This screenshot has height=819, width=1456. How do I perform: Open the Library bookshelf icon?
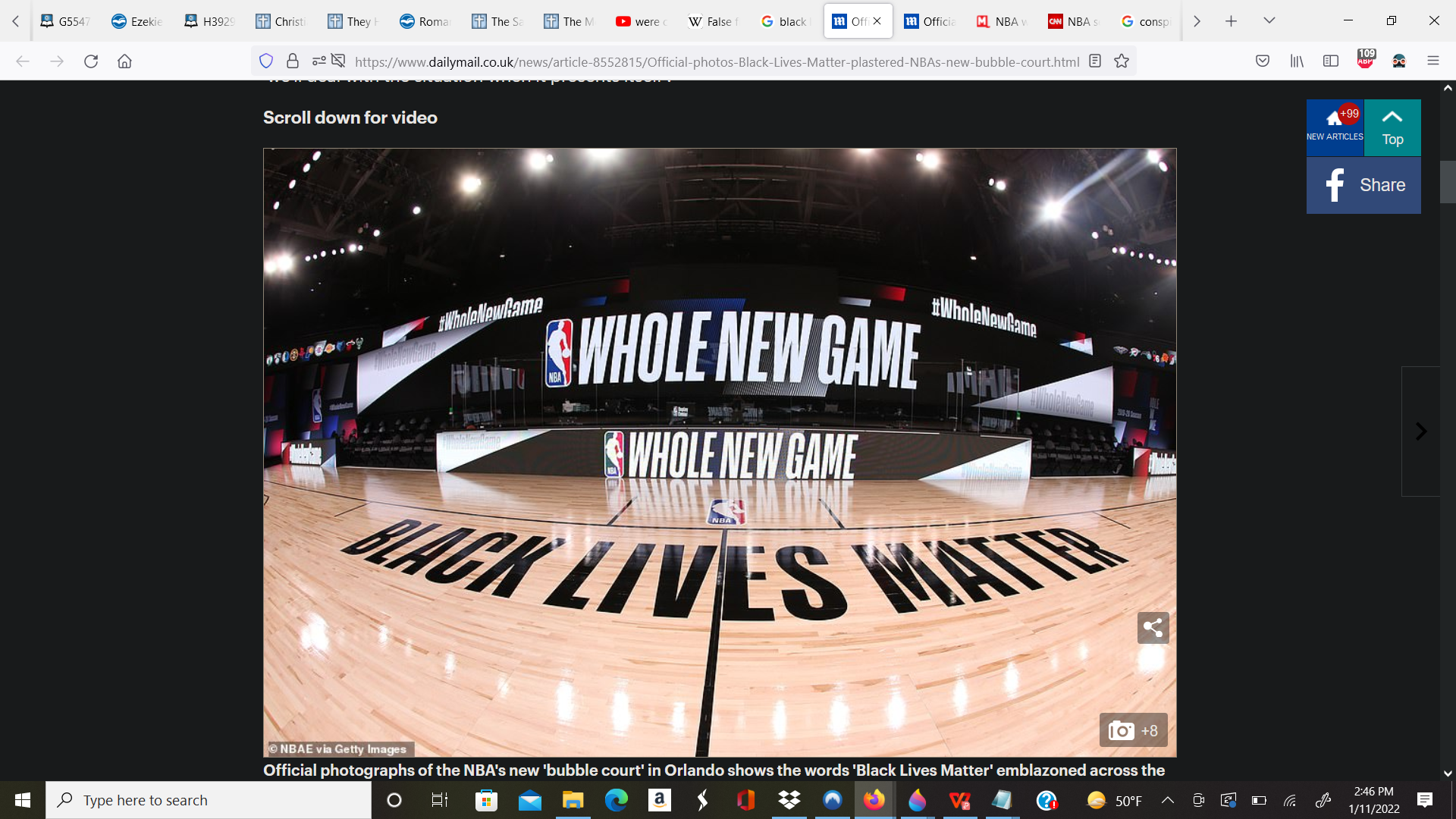pyautogui.click(x=1297, y=61)
